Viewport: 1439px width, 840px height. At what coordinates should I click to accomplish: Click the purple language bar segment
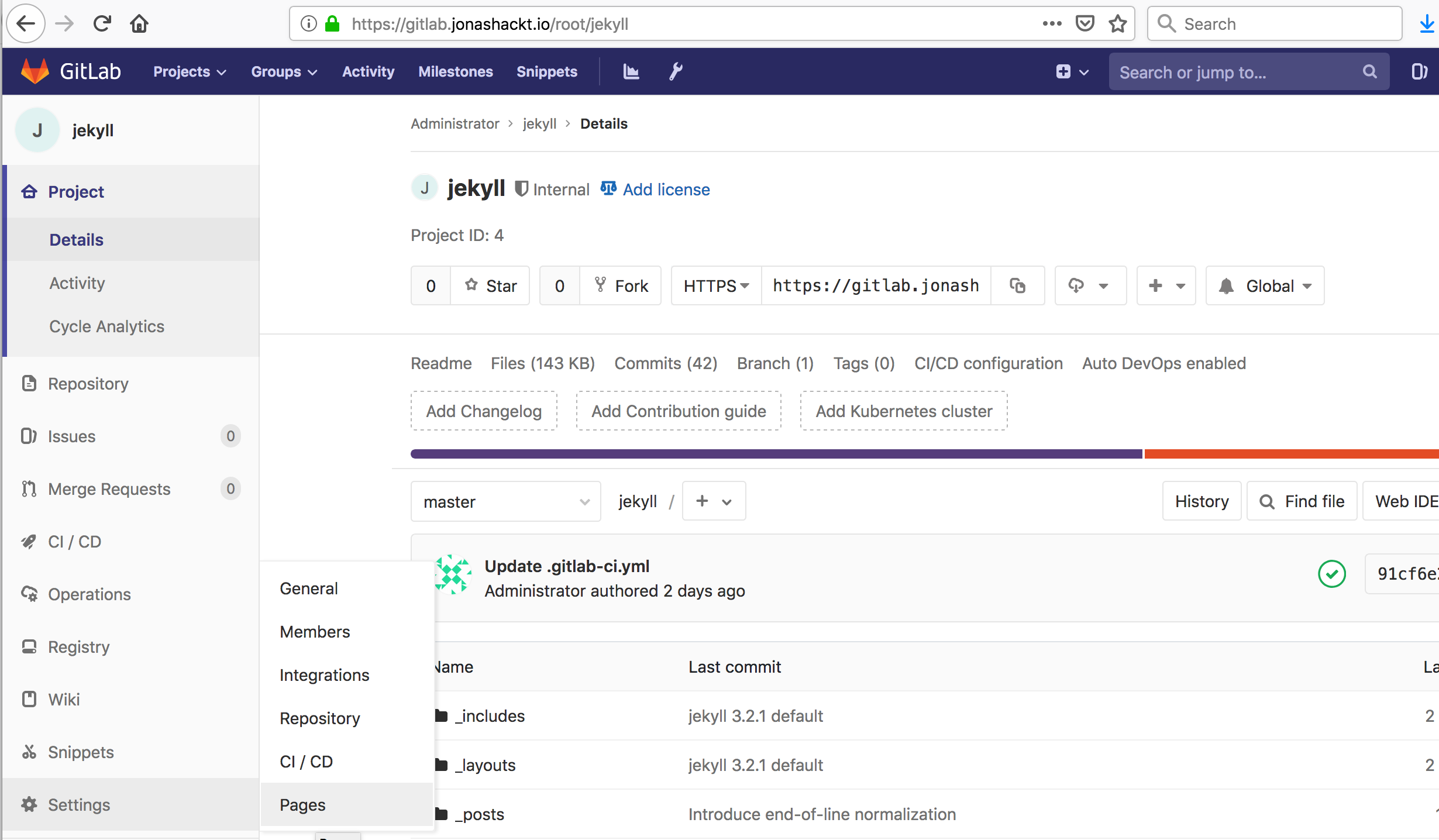pyautogui.click(x=776, y=454)
